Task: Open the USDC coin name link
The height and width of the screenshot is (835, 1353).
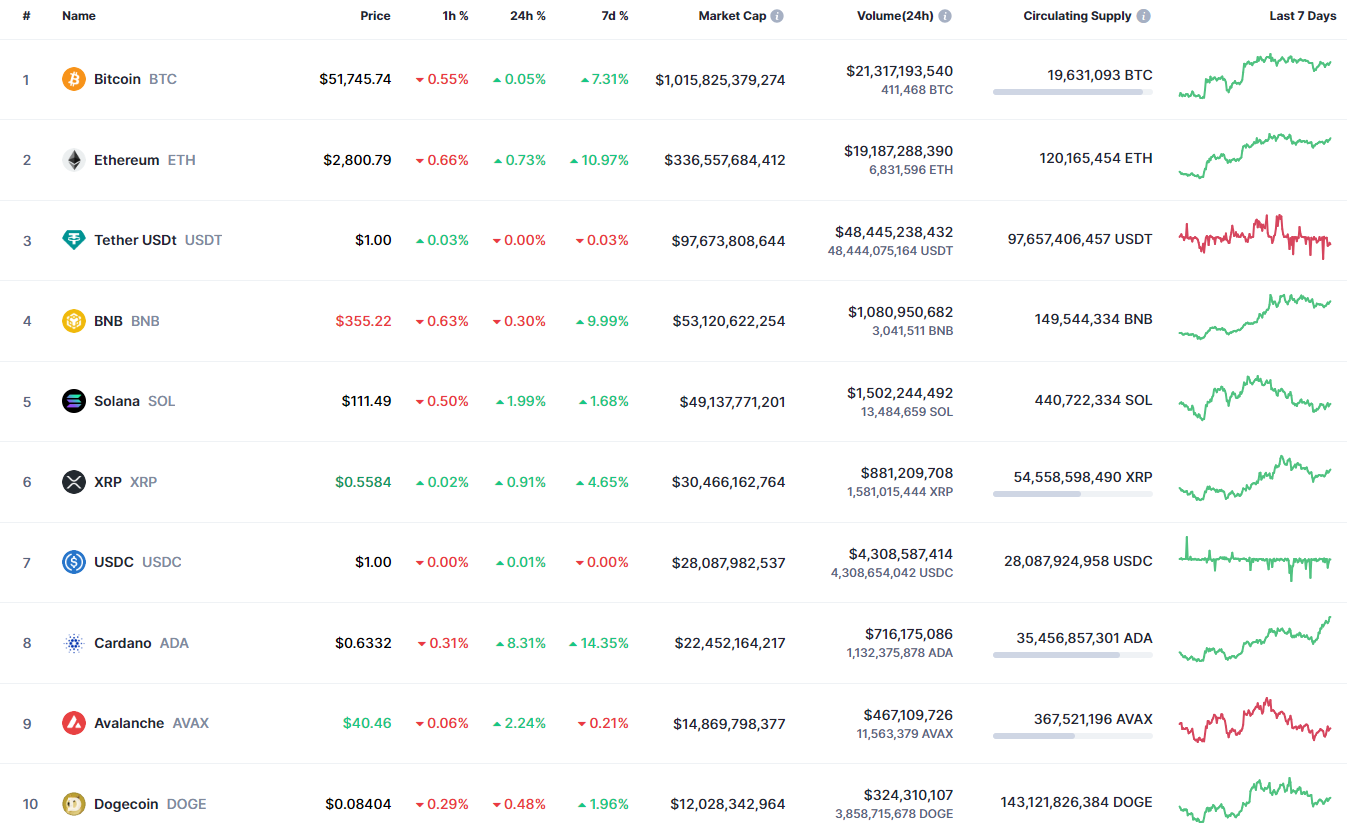Action: [114, 562]
